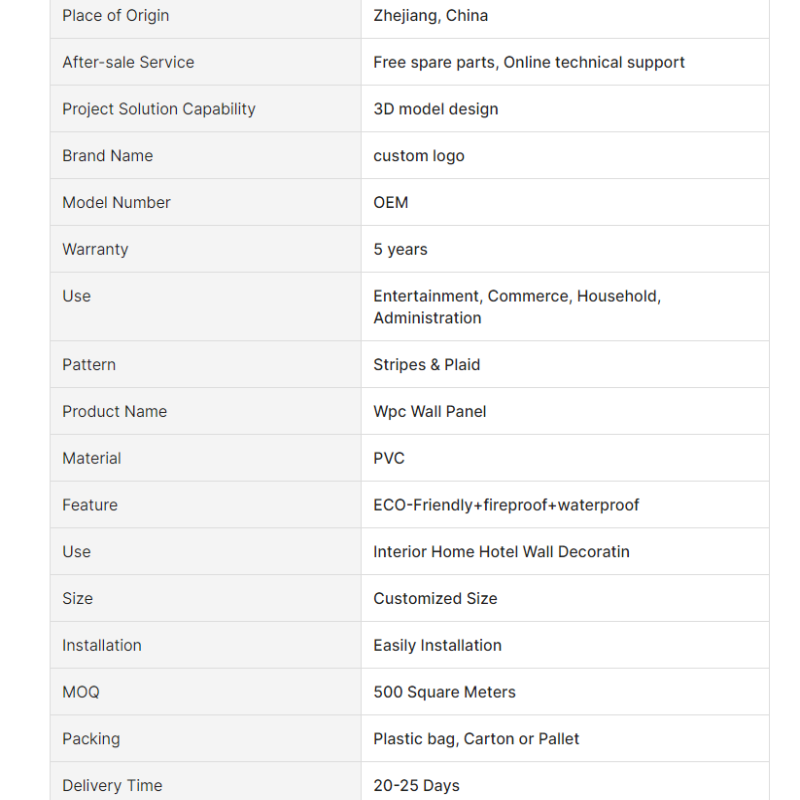Click the "PVC" material value
Image resolution: width=800 pixels, height=800 pixels.
click(389, 458)
